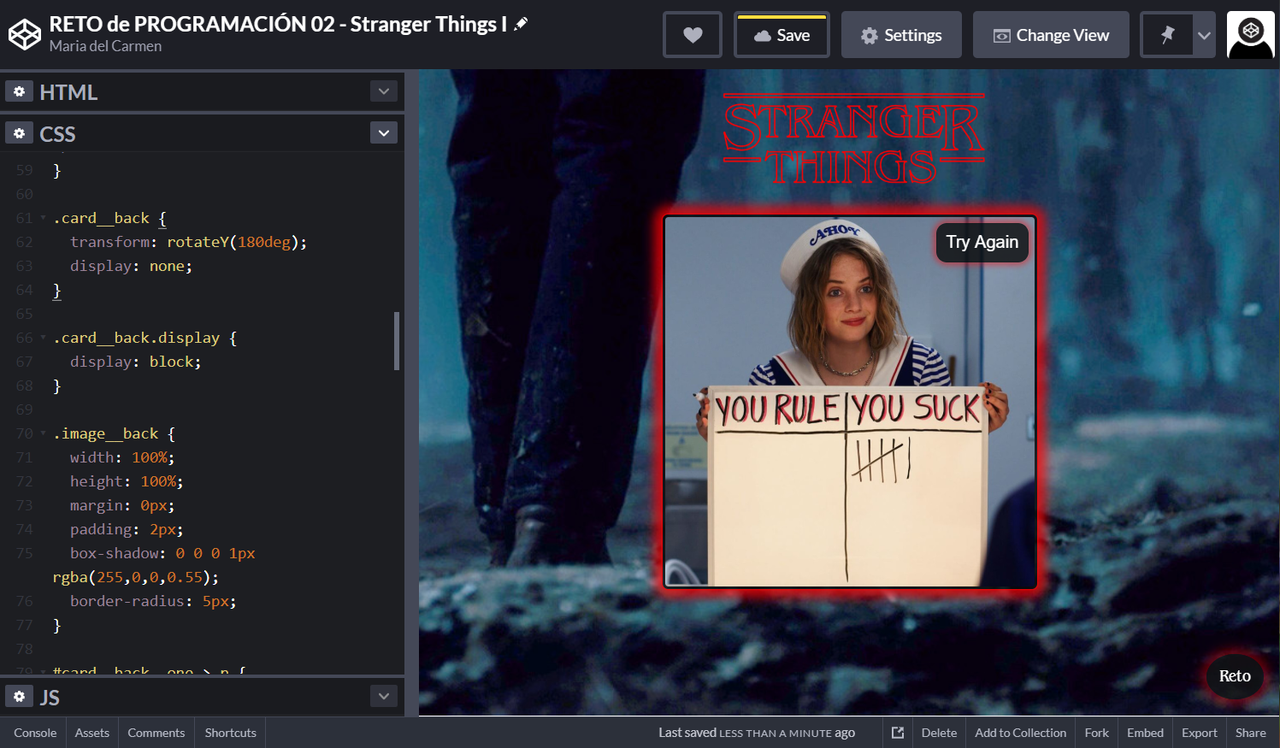Open the Comments panel
The width and height of the screenshot is (1280, 748).
pos(156,732)
